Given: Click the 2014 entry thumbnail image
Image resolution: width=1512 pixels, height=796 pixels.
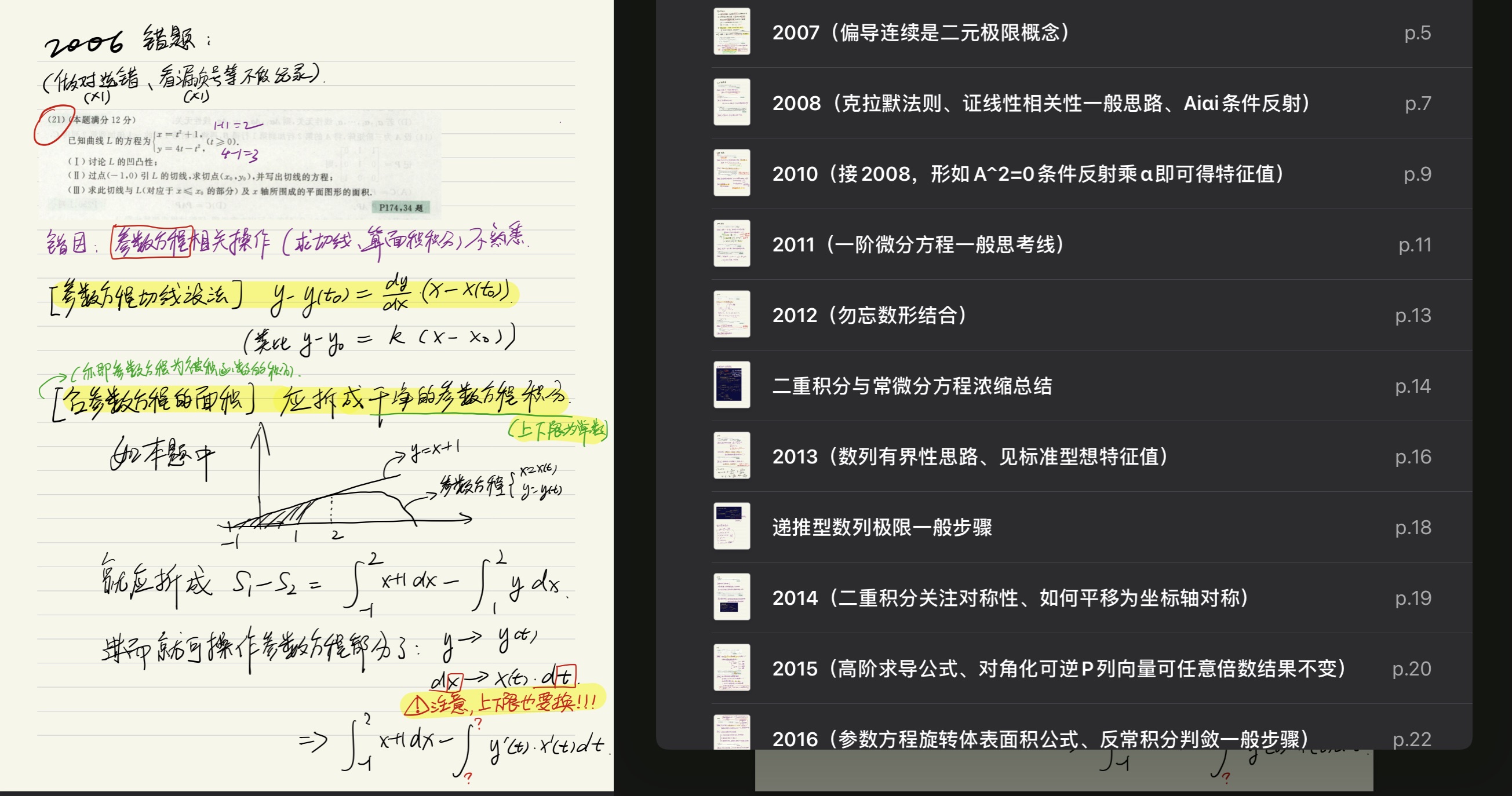Looking at the screenshot, I should (x=731, y=597).
